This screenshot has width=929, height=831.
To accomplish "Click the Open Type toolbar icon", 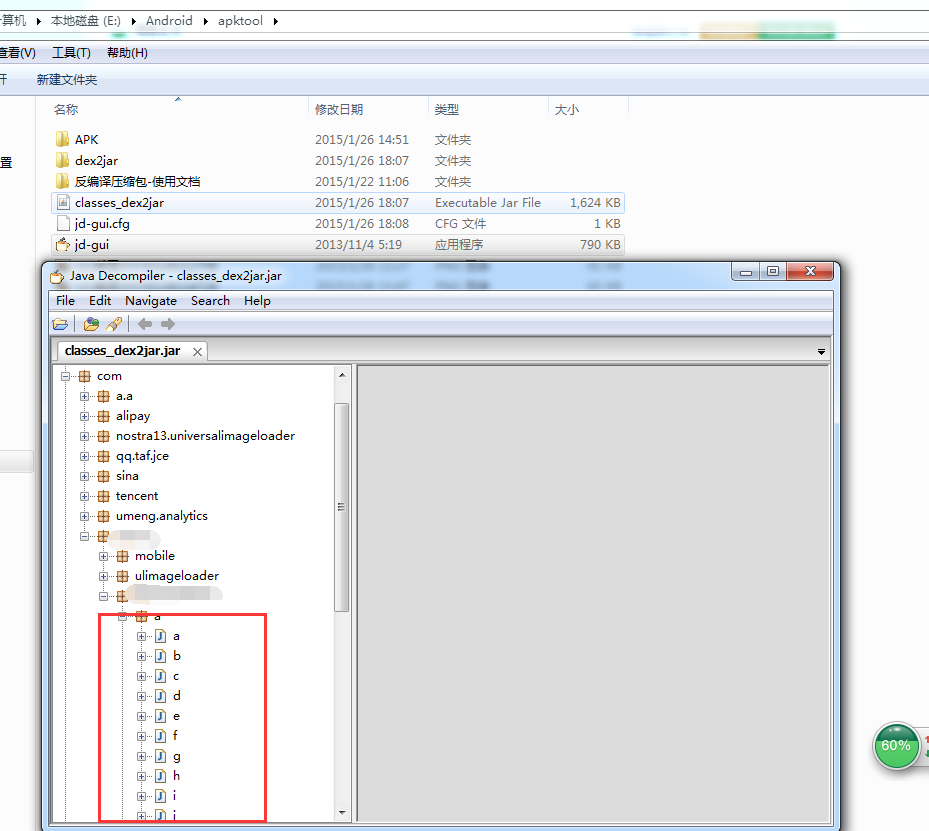I will (x=91, y=324).
